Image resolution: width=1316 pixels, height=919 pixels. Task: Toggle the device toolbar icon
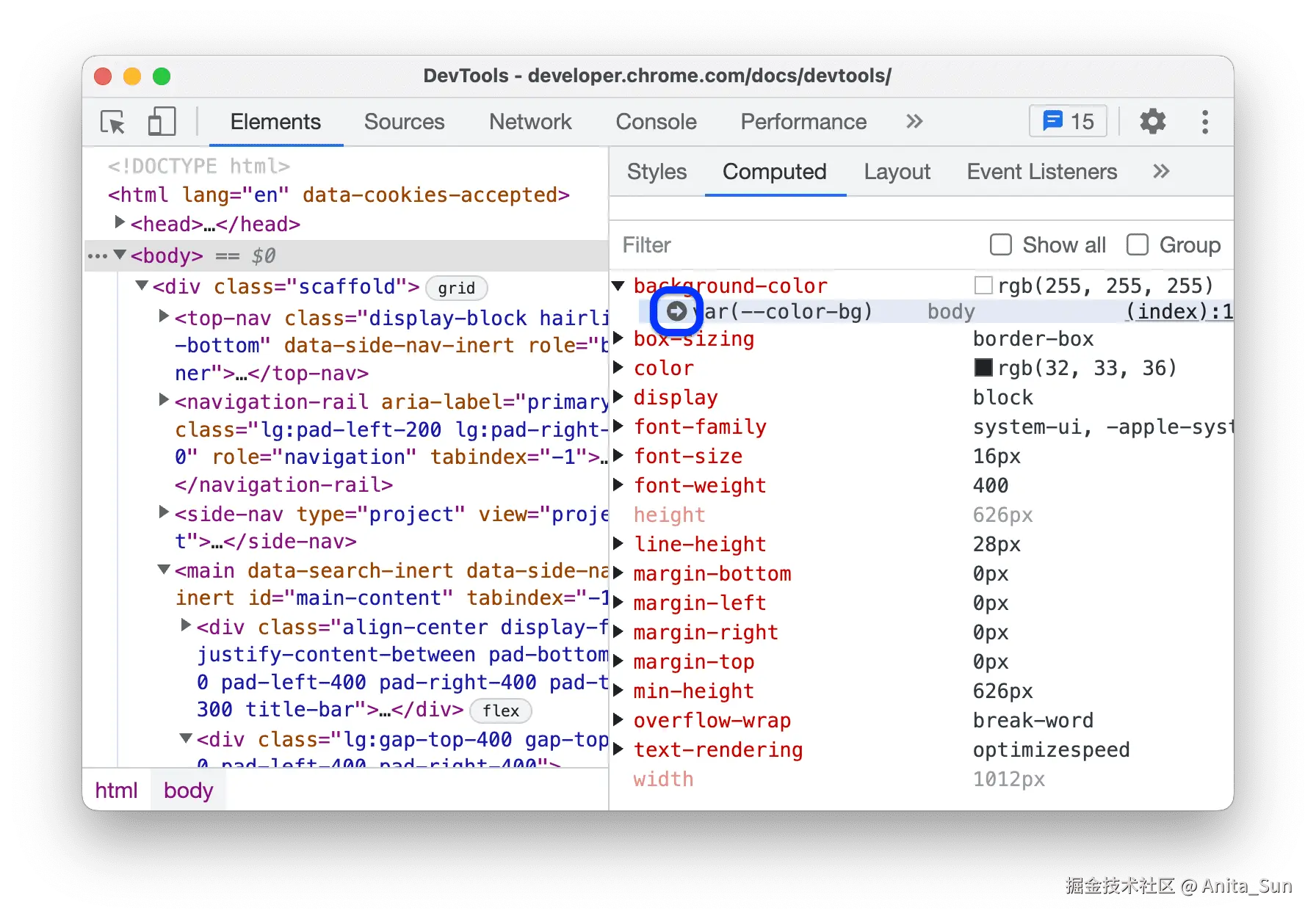pyautogui.click(x=162, y=122)
